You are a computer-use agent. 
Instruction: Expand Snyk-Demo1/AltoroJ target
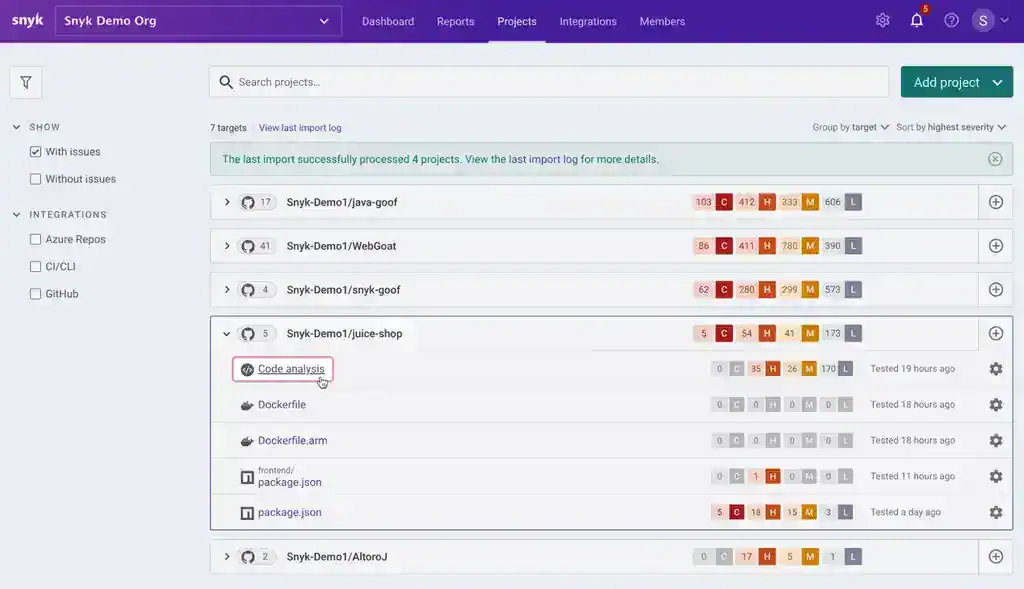(227, 557)
